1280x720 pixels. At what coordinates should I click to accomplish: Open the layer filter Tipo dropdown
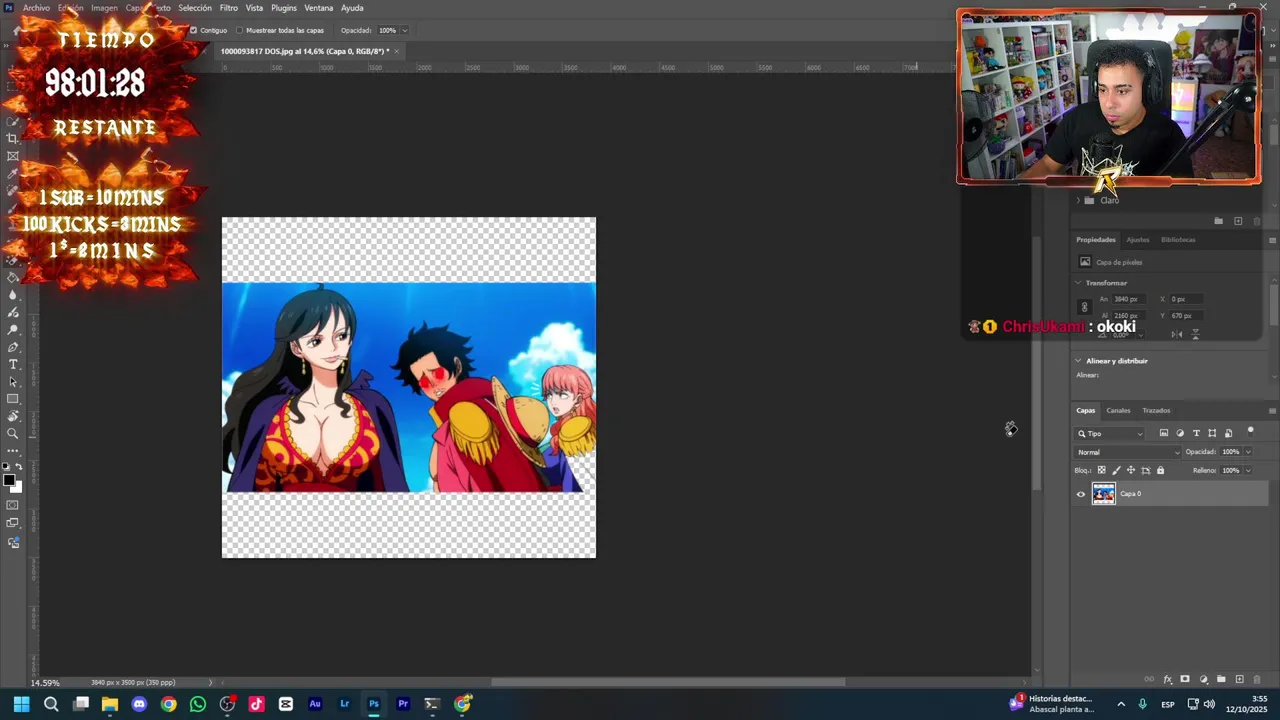tap(1110, 434)
